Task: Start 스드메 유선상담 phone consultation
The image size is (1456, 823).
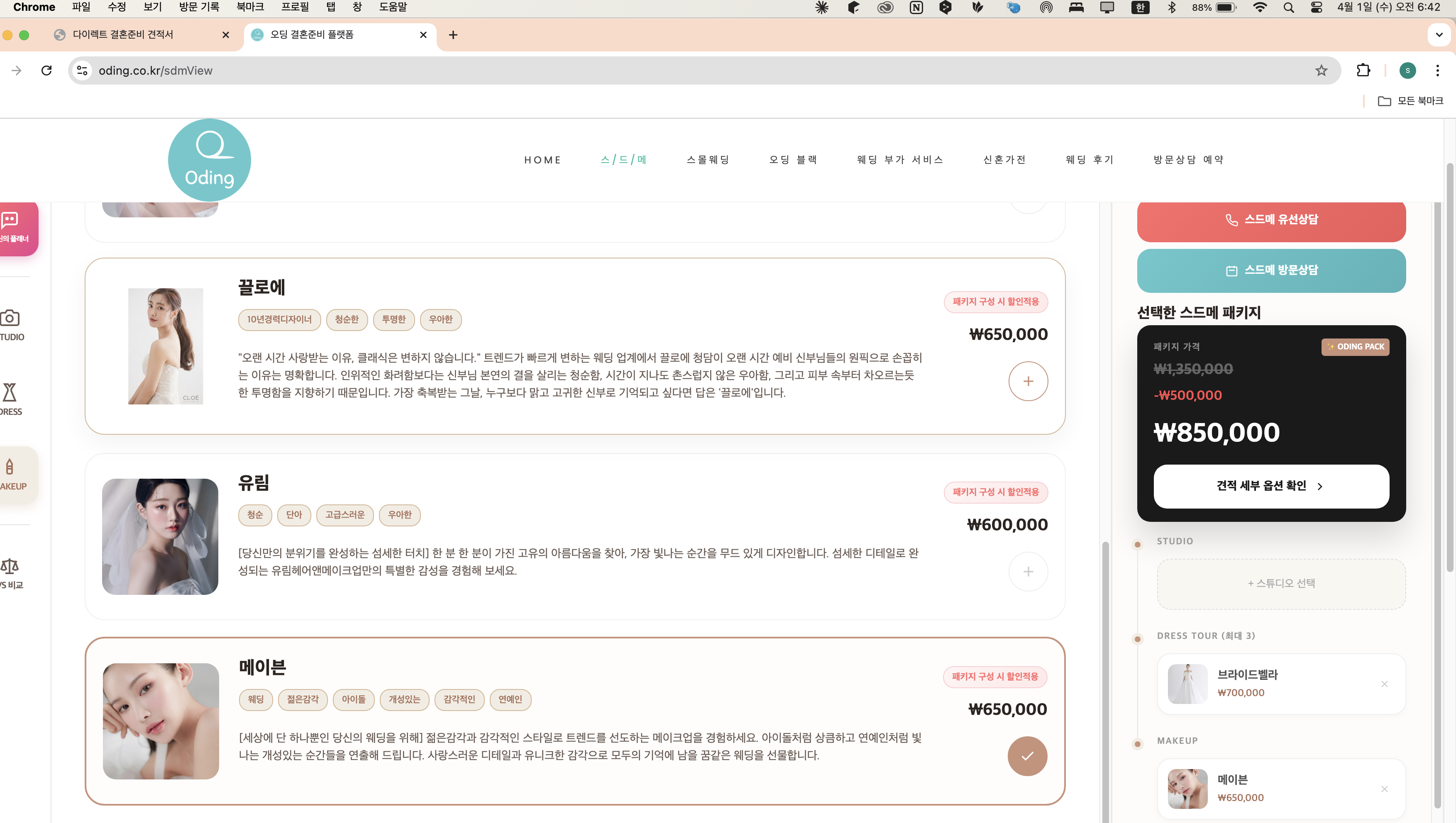Action: coord(1270,219)
